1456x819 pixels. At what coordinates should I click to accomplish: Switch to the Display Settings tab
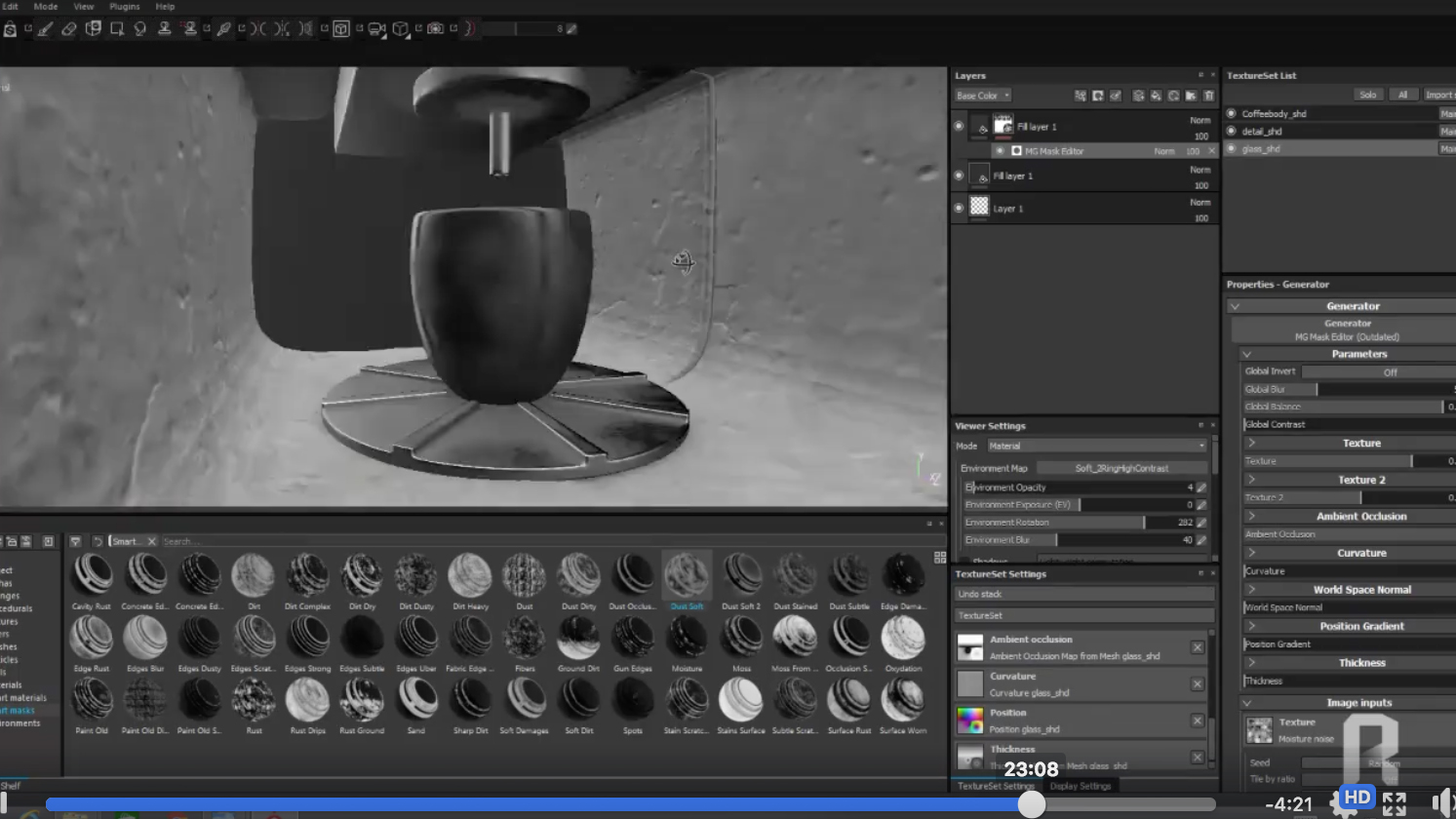tap(1080, 786)
